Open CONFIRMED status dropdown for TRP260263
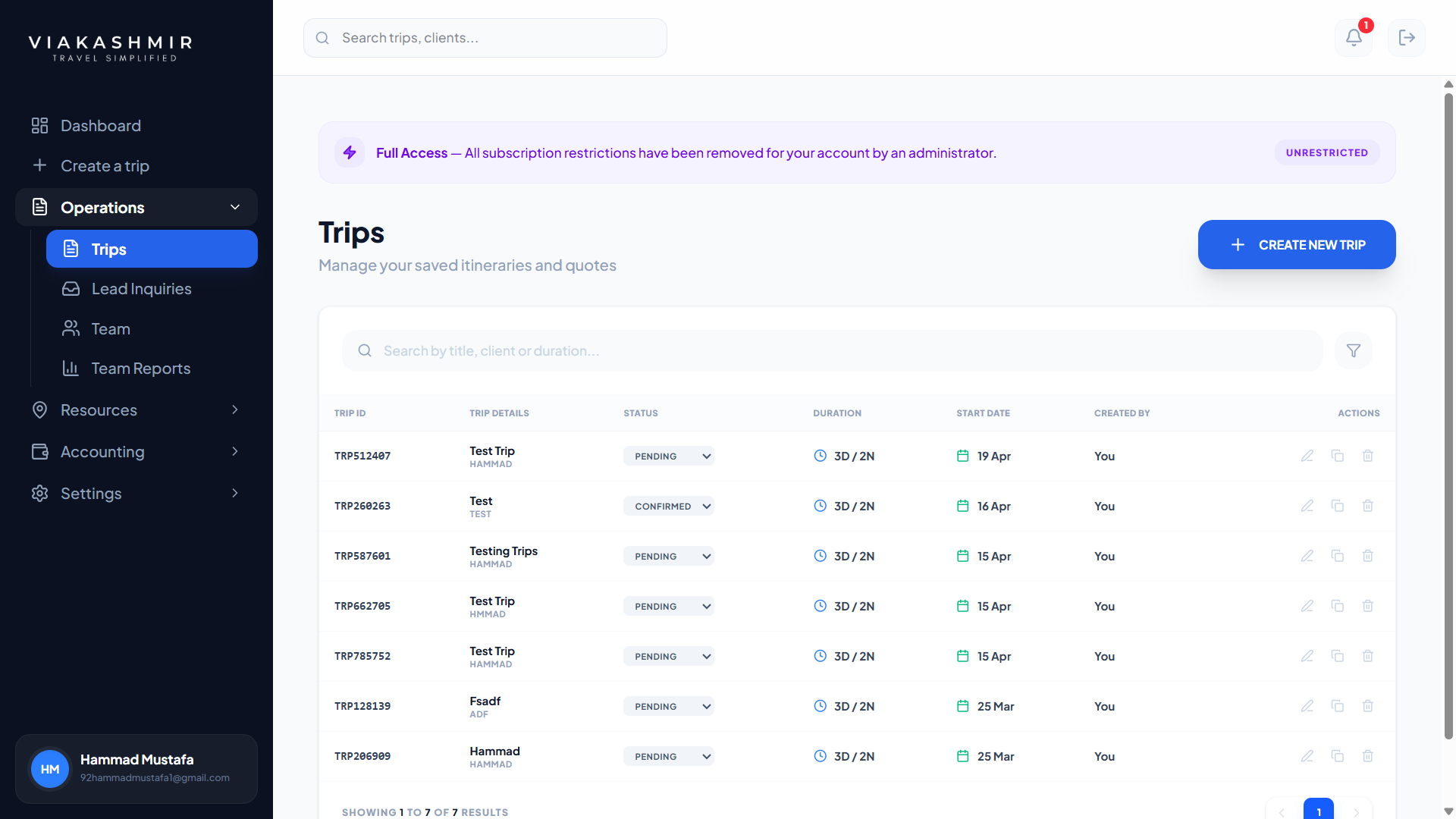 coord(669,506)
